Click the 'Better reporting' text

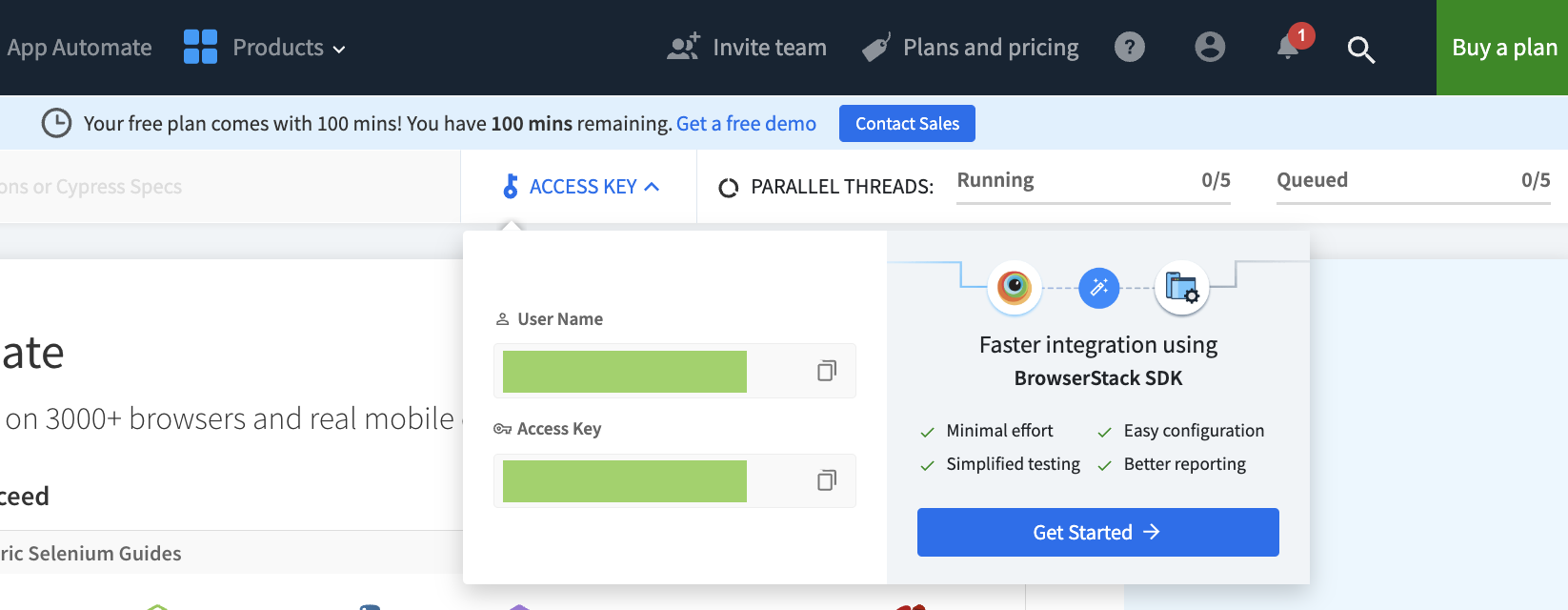click(x=1184, y=464)
